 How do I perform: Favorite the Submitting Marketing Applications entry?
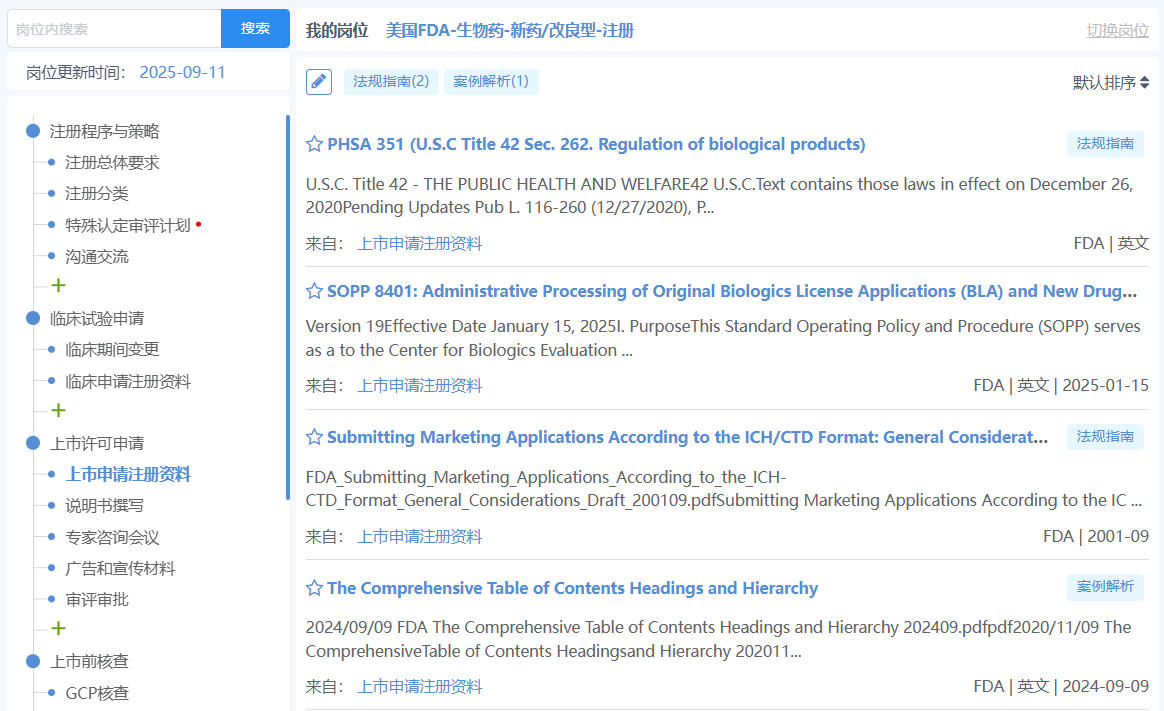point(314,437)
